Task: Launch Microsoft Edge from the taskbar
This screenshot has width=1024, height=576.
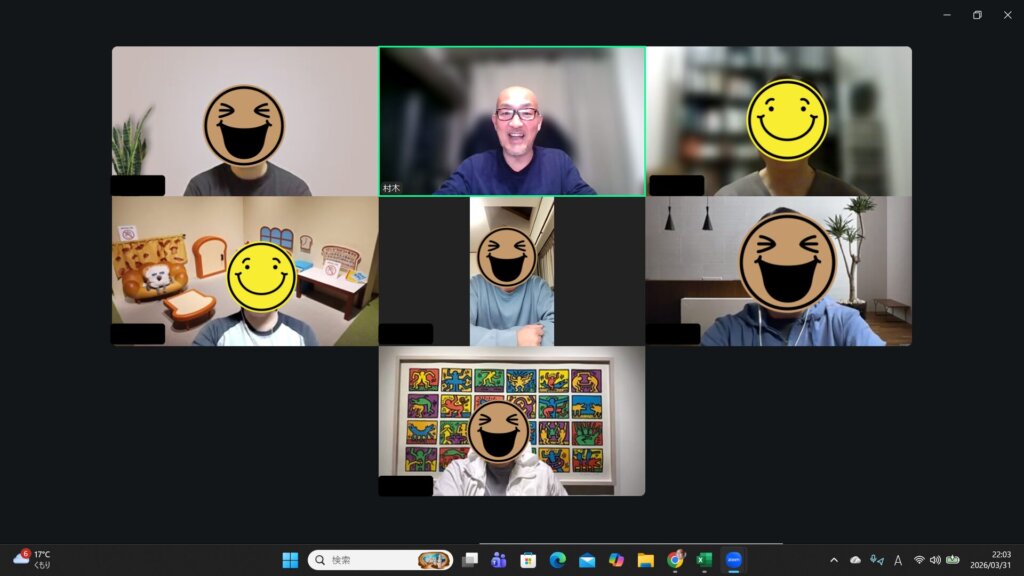Action: click(x=557, y=560)
